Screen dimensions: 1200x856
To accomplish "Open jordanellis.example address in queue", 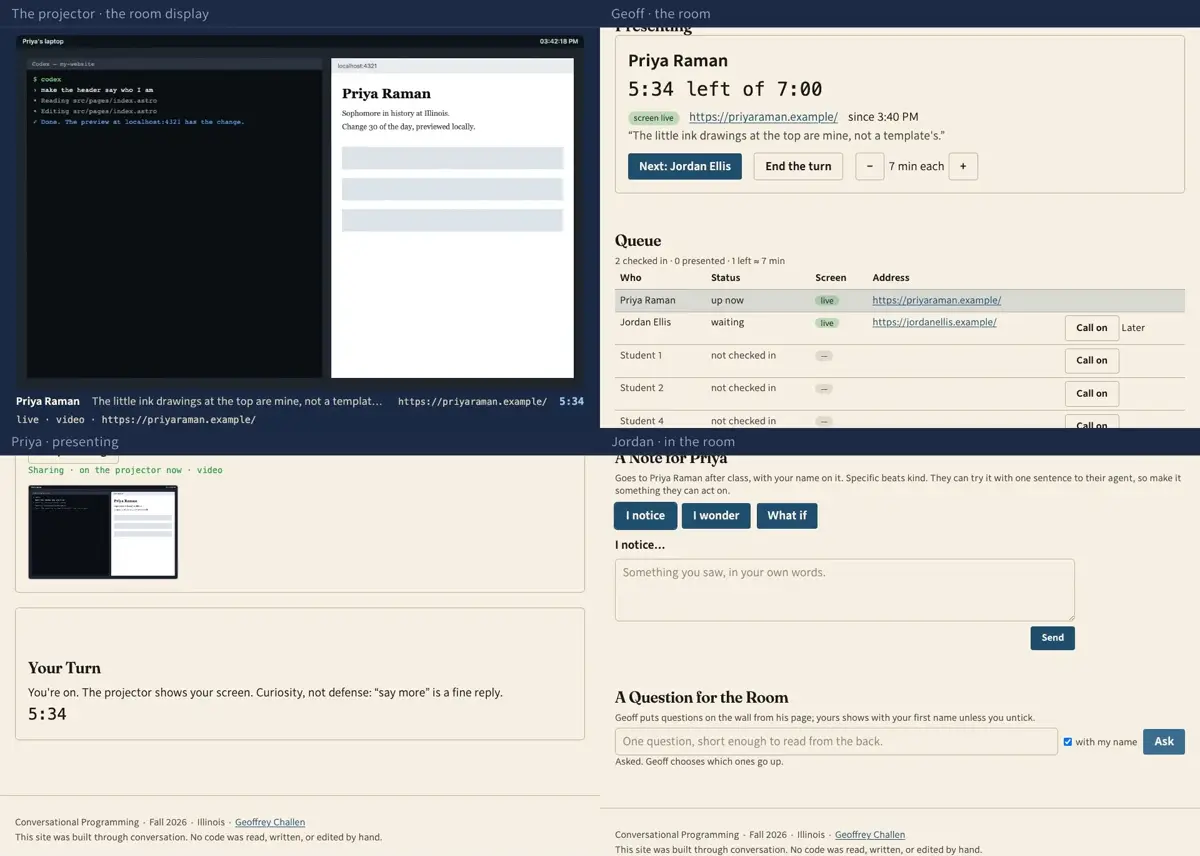I will 934,322.
